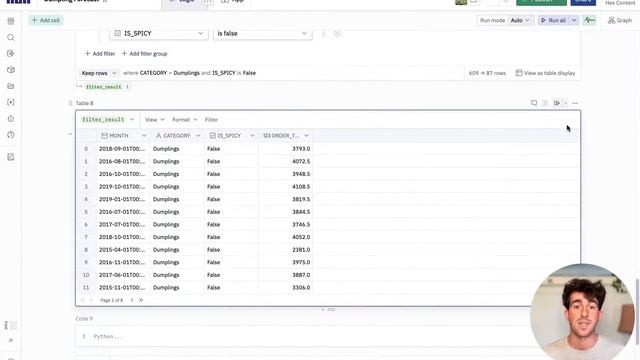The height and width of the screenshot is (360, 640).
Task: Open IS_SPICY column header menu
Action: point(252,136)
